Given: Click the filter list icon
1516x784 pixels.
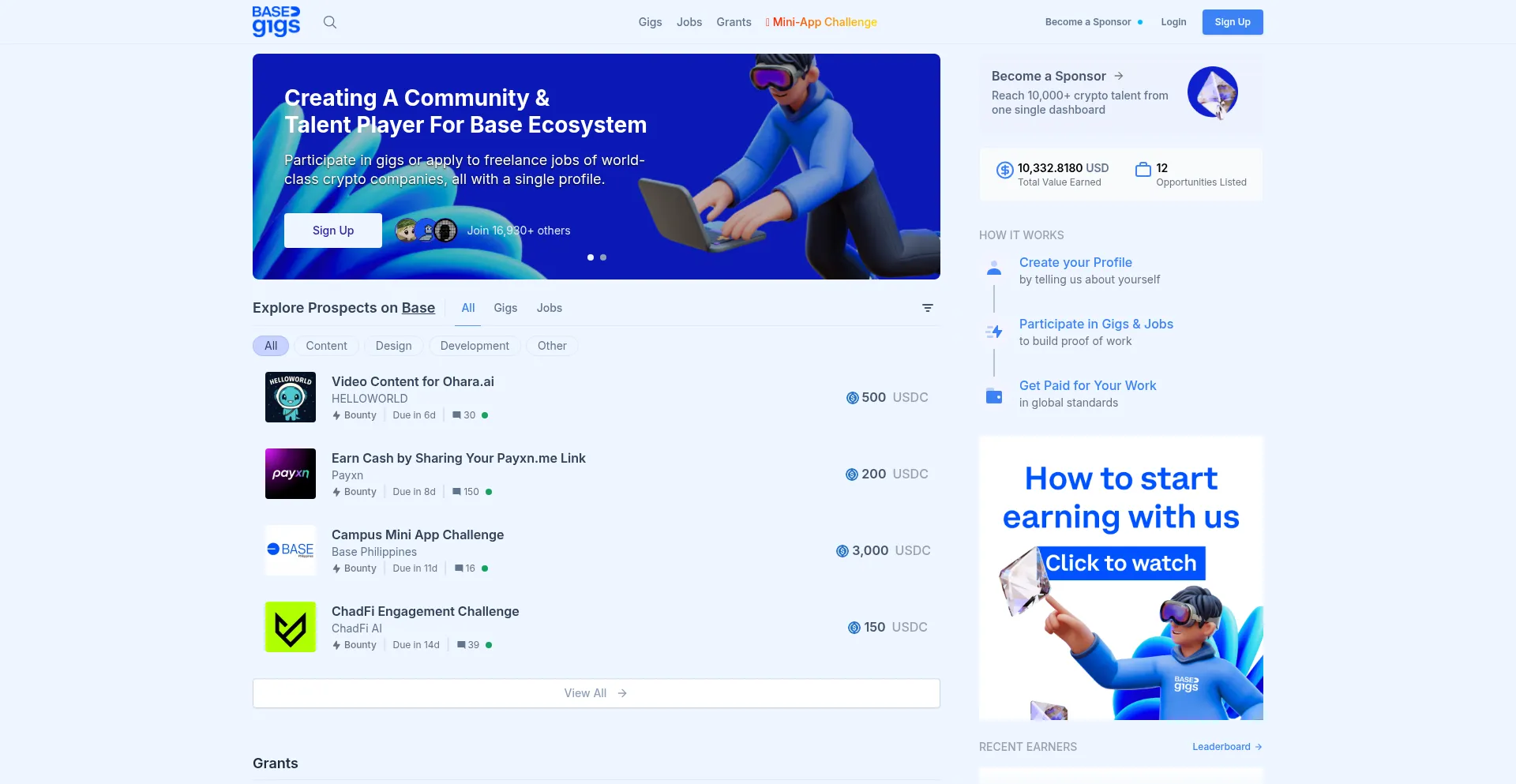Looking at the screenshot, I should click(x=928, y=308).
